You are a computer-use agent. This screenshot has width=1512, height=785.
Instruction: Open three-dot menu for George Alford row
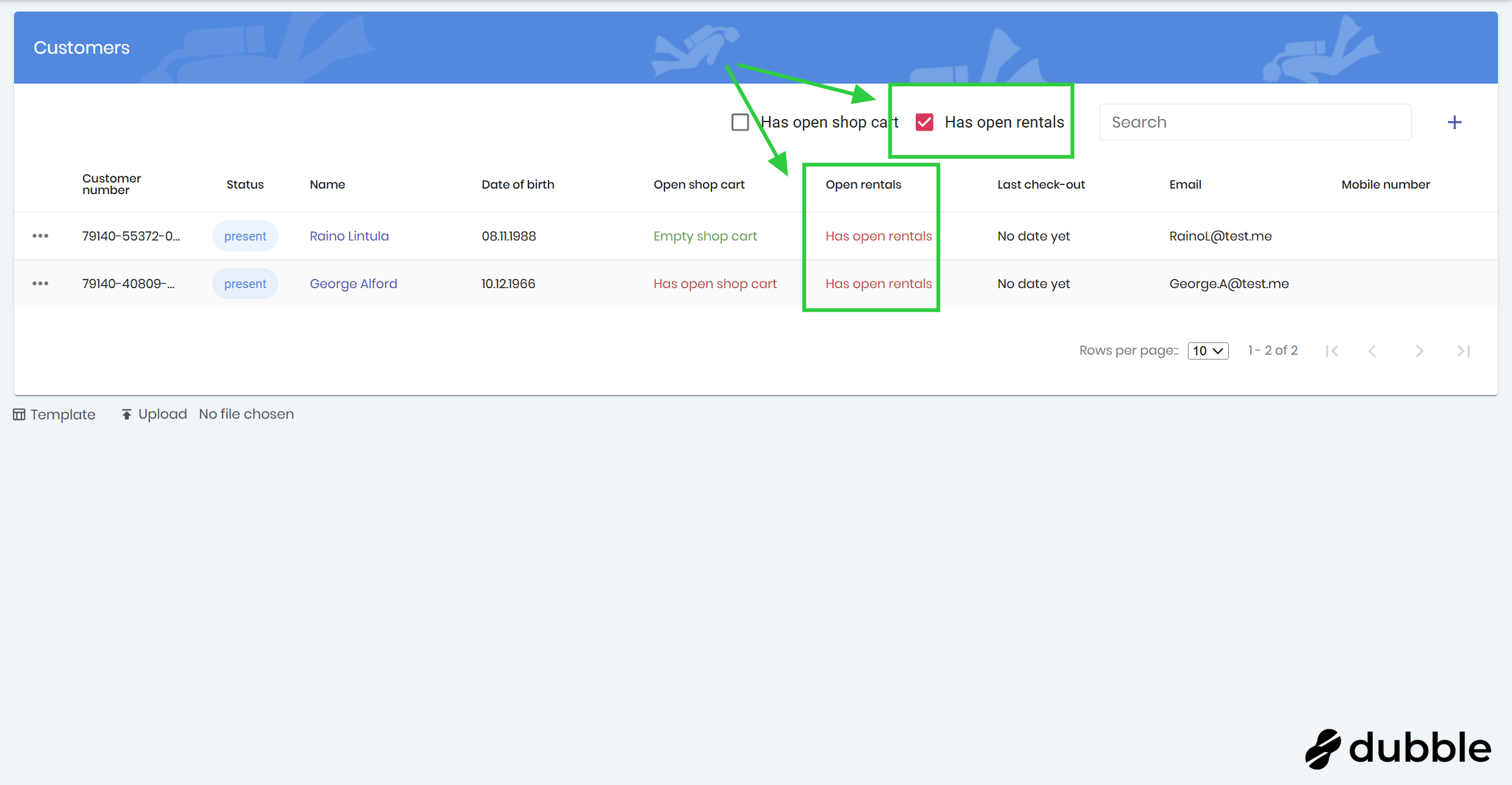(x=40, y=283)
